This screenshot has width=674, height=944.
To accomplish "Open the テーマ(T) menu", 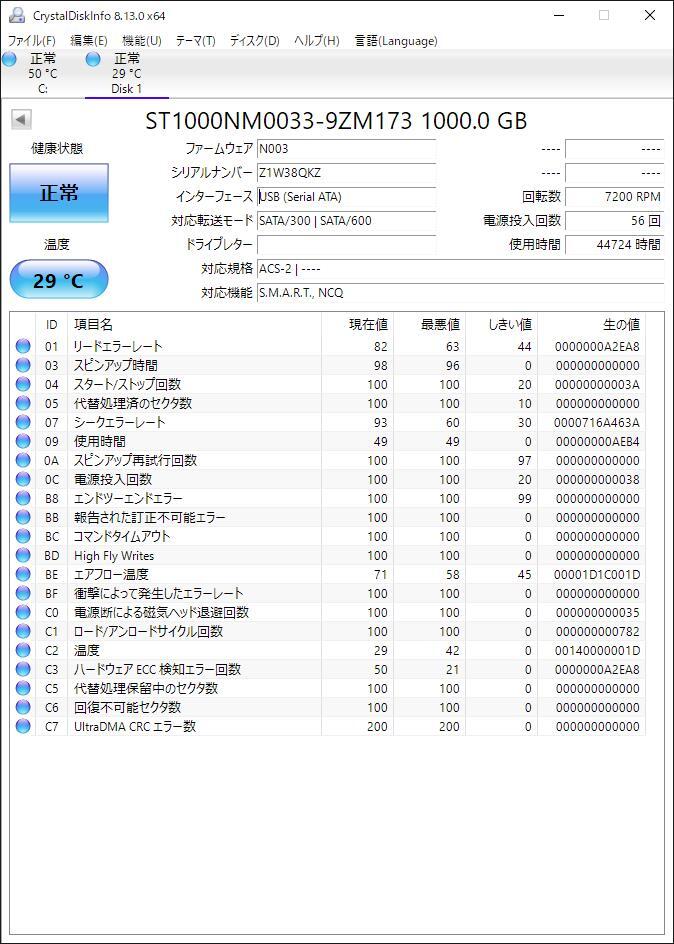I will [x=195, y=41].
